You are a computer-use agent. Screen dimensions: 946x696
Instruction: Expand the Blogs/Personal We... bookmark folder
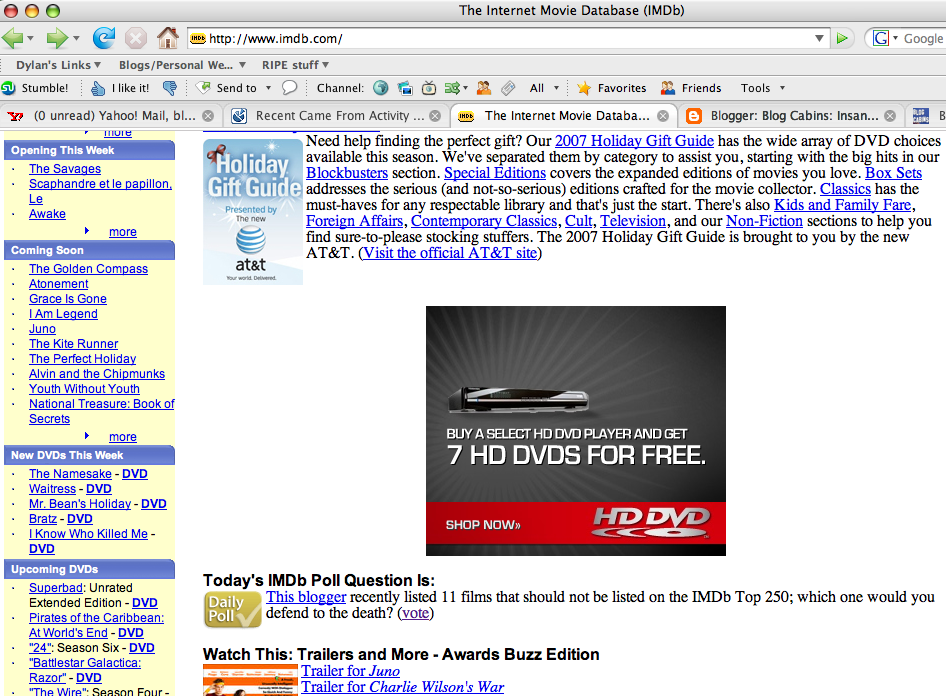point(182,65)
